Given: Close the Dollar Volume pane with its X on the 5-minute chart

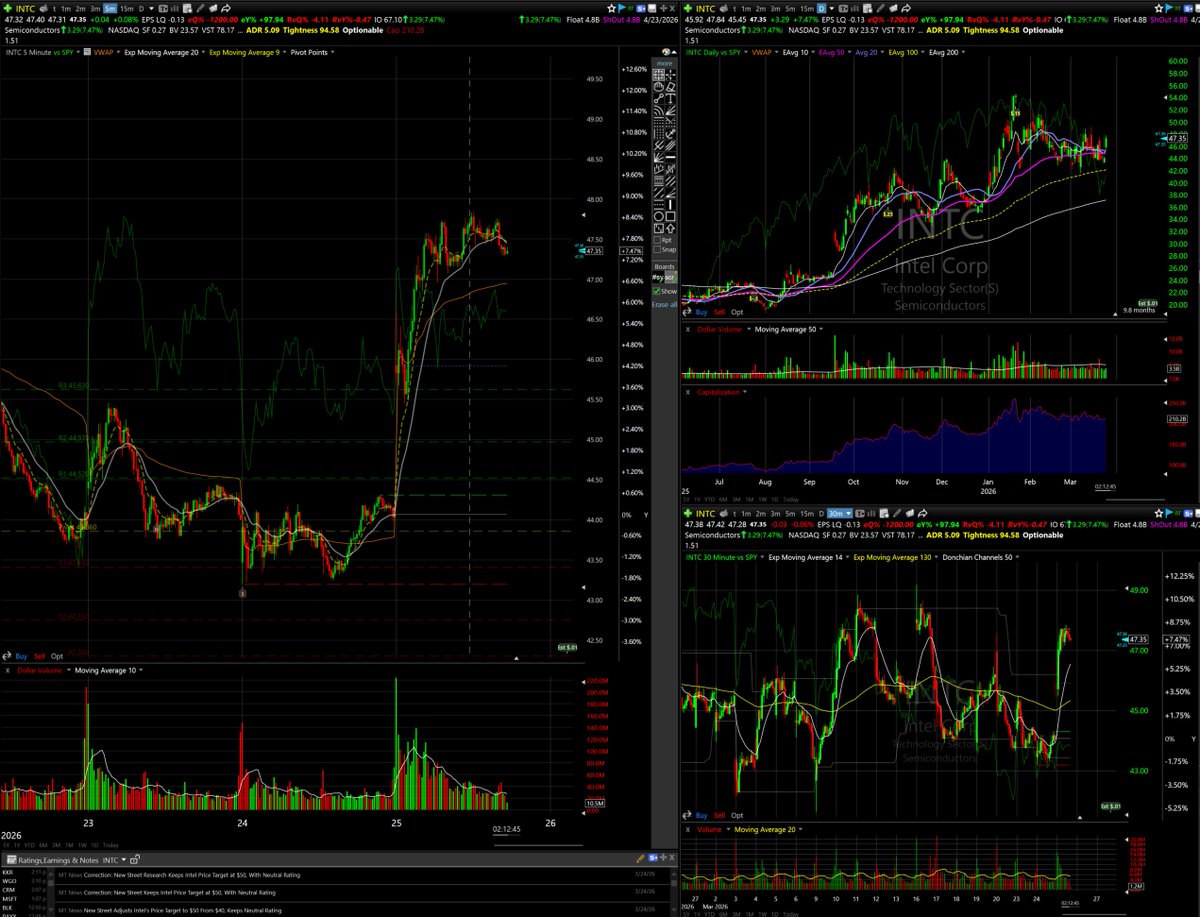Looking at the screenshot, I should pos(7,670).
